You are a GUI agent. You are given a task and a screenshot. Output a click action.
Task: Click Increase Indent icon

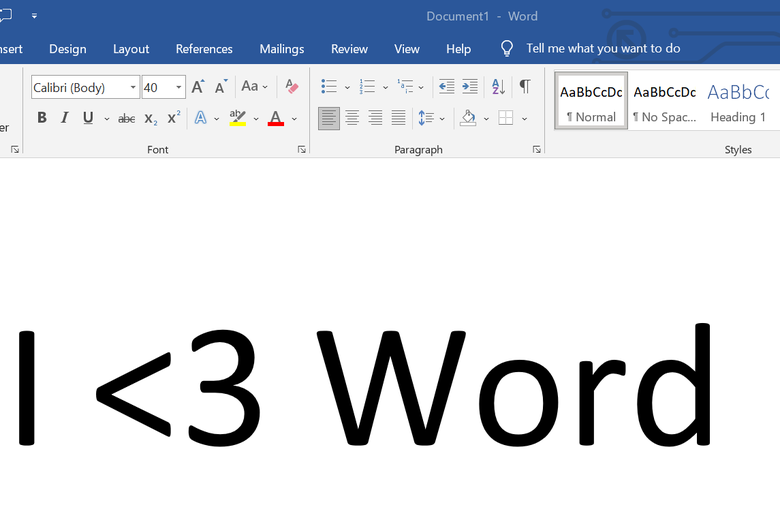click(x=470, y=87)
